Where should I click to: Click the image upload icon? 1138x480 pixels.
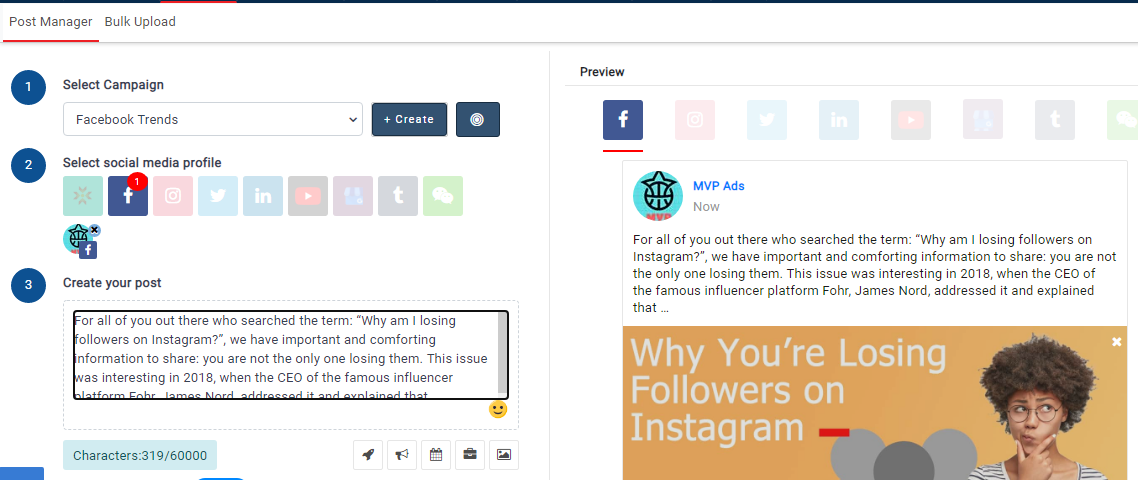(x=504, y=455)
